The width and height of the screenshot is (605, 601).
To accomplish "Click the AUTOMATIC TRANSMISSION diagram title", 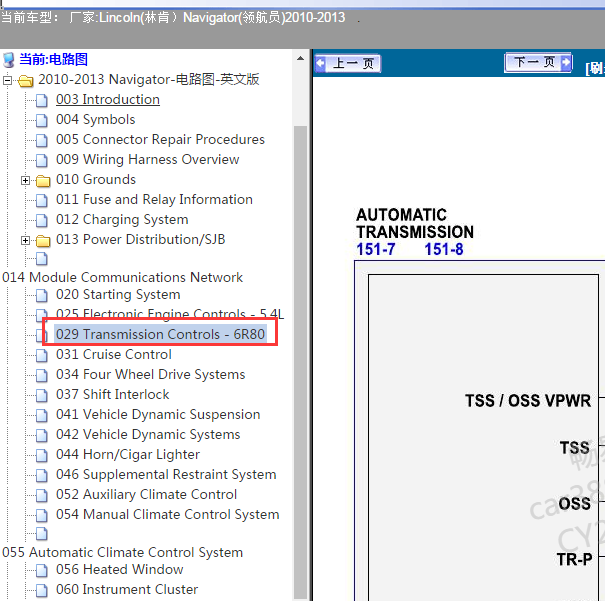I will coord(415,223).
